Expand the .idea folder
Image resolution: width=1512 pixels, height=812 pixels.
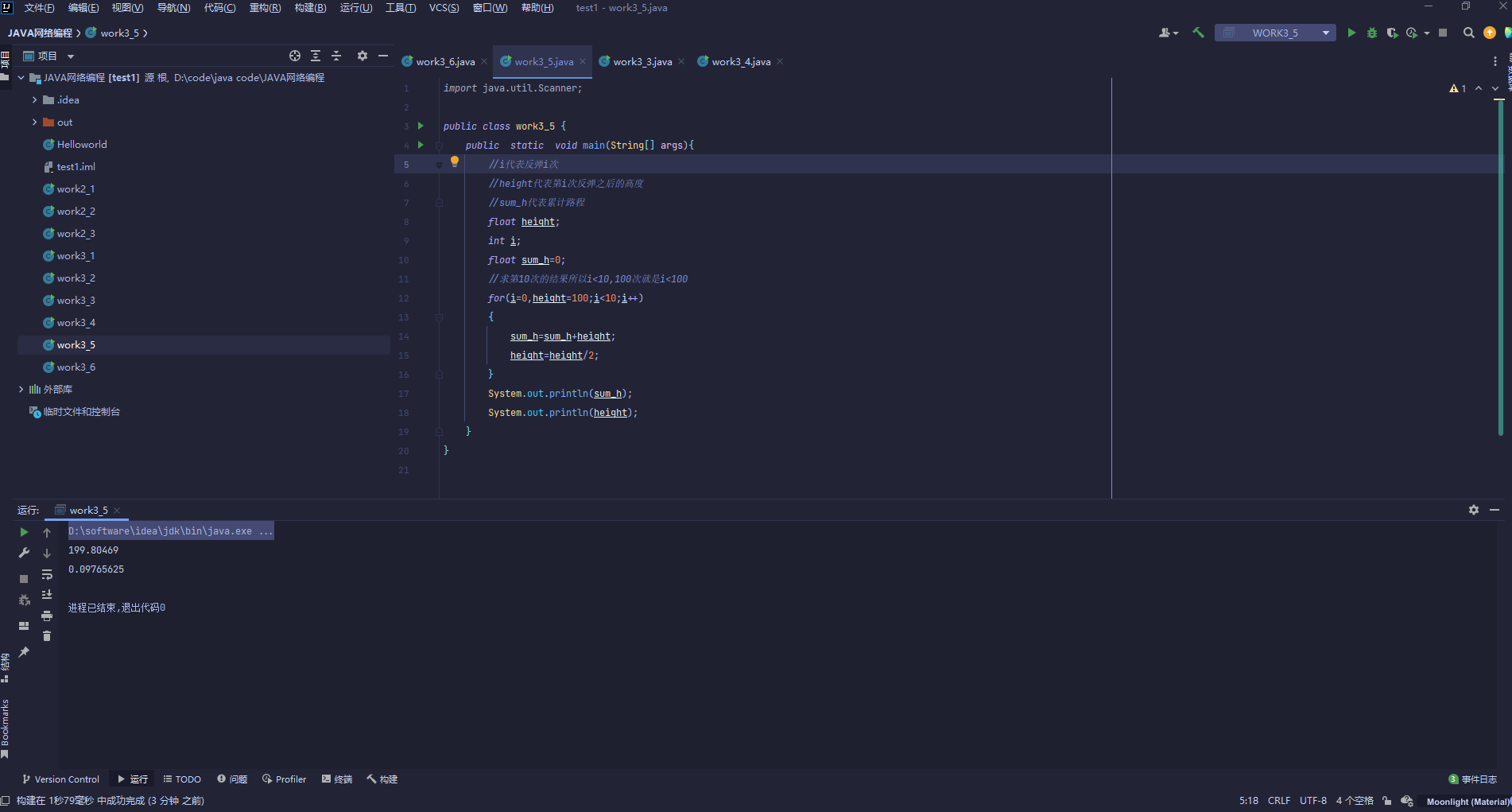pos(34,100)
